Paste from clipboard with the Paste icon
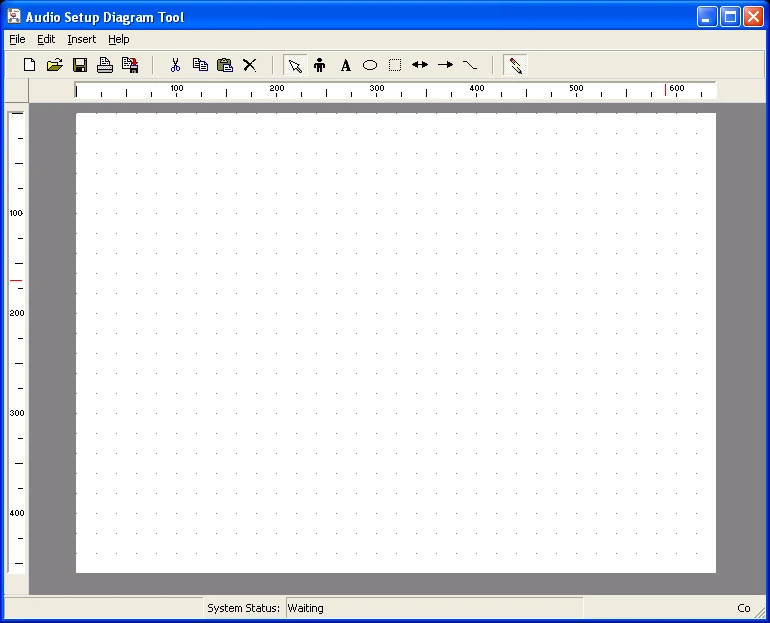This screenshot has width=770, height=623. click(x=225, y=65)
